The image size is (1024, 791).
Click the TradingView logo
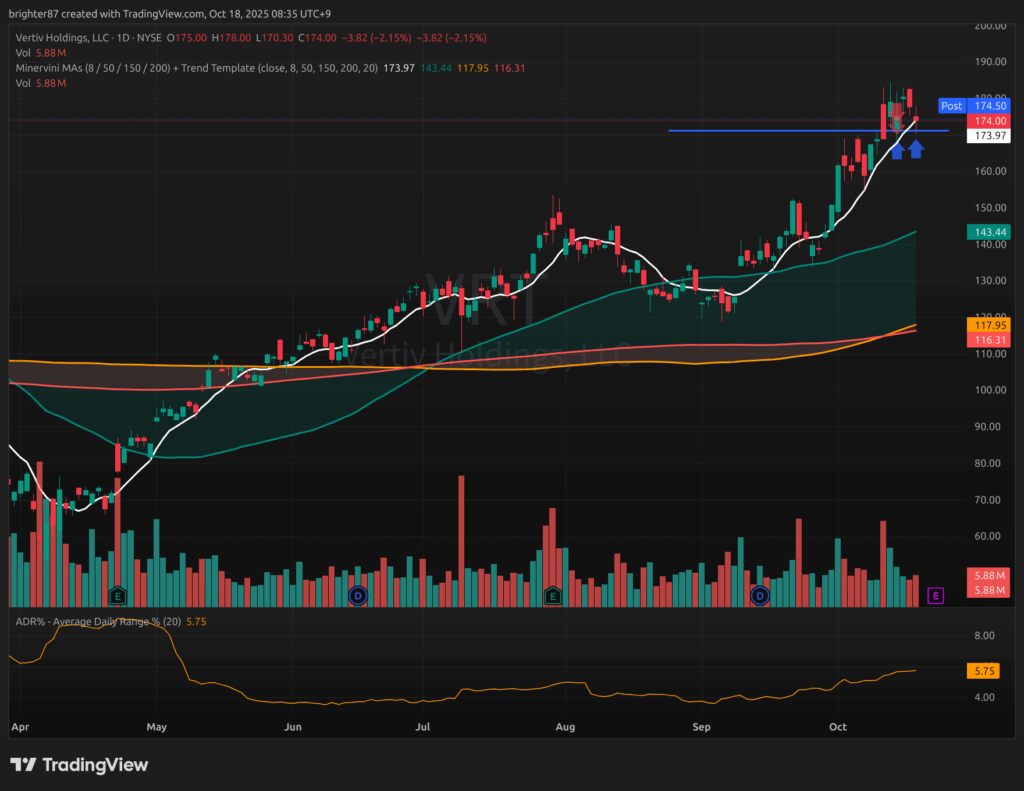79,765
